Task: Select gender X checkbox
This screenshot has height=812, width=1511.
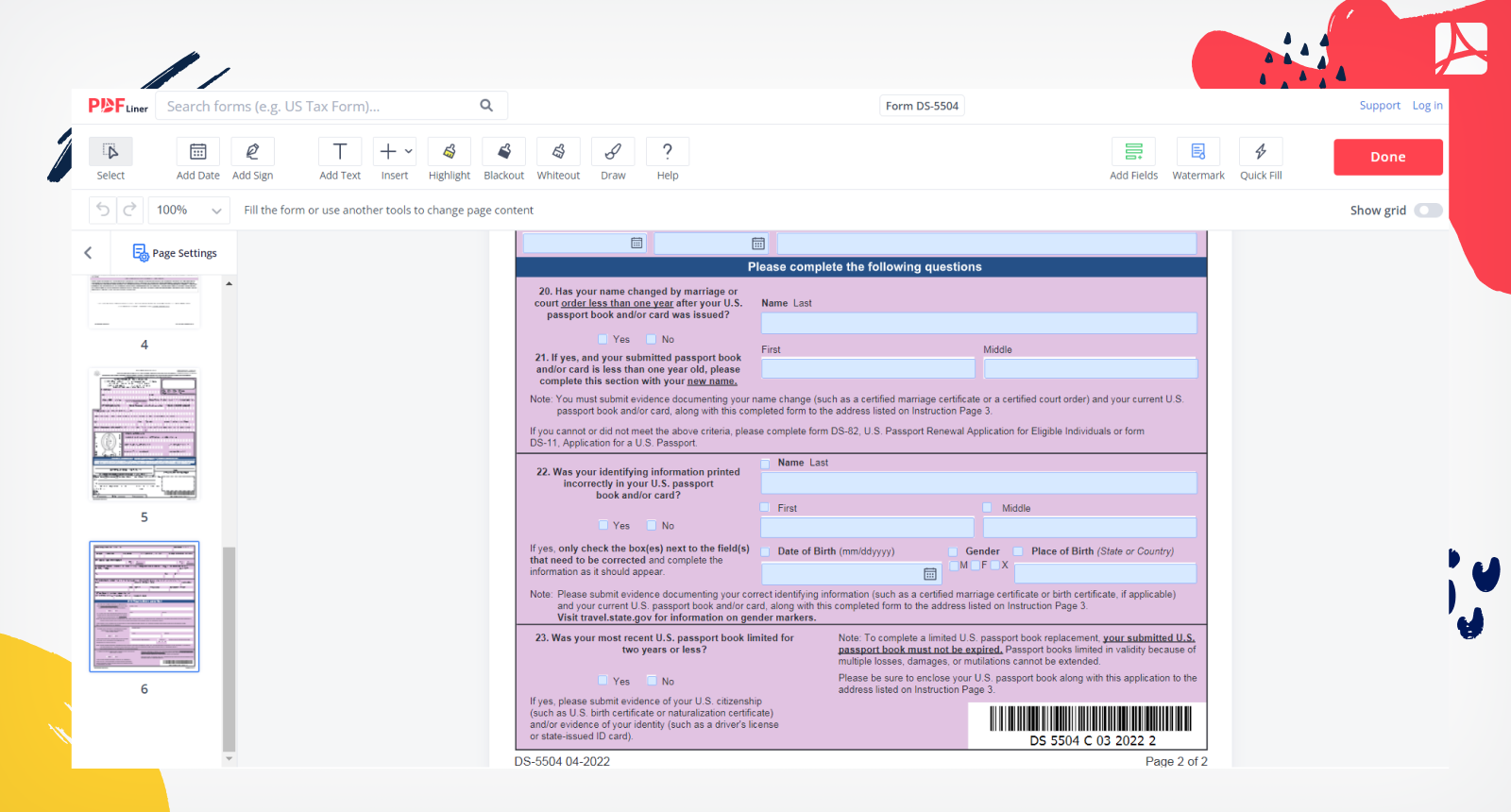Action: point(995,566)
